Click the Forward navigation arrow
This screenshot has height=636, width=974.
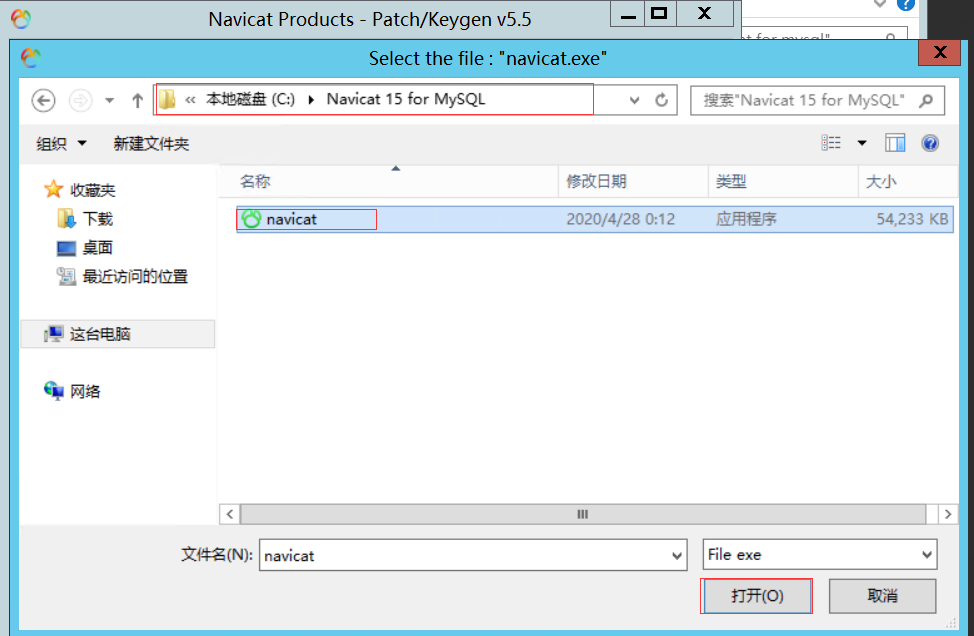(80, 100)
